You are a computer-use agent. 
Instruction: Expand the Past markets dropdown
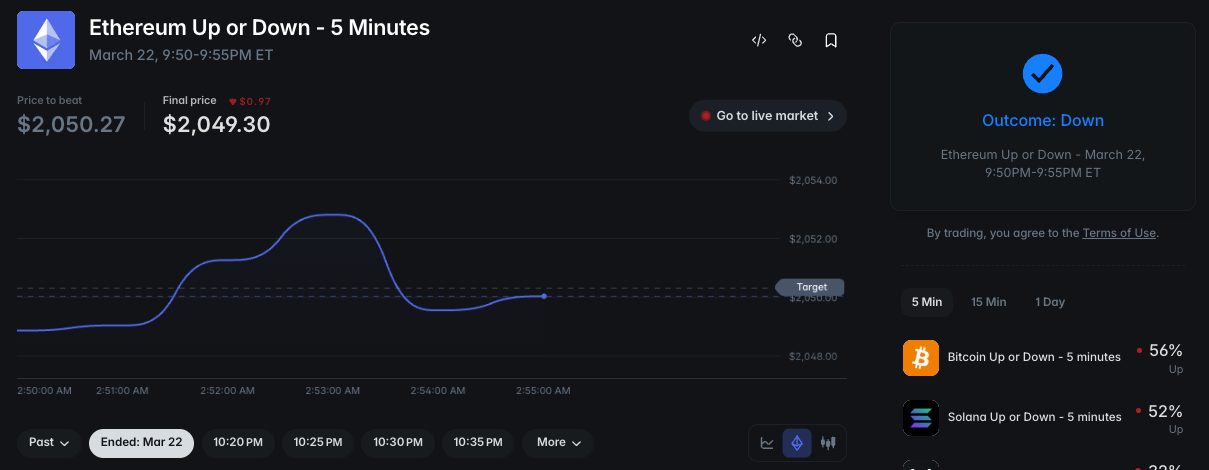(x=49, y=442)
